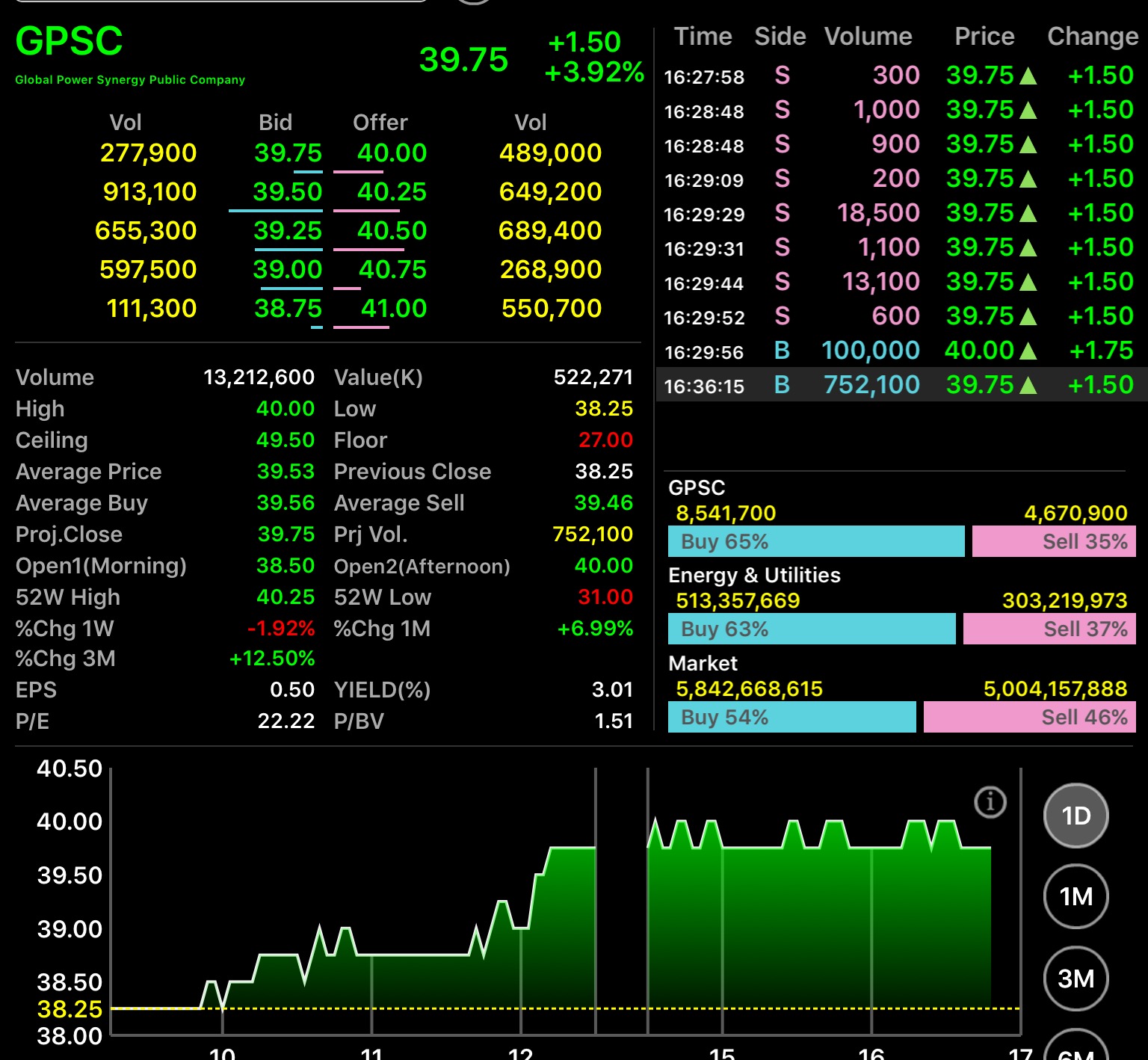Image resolution: width=1148 pixels, height=1060 pixels.
Task: Tap the GPSC ticker symbol heading
Action: click(x=70, y=41)
